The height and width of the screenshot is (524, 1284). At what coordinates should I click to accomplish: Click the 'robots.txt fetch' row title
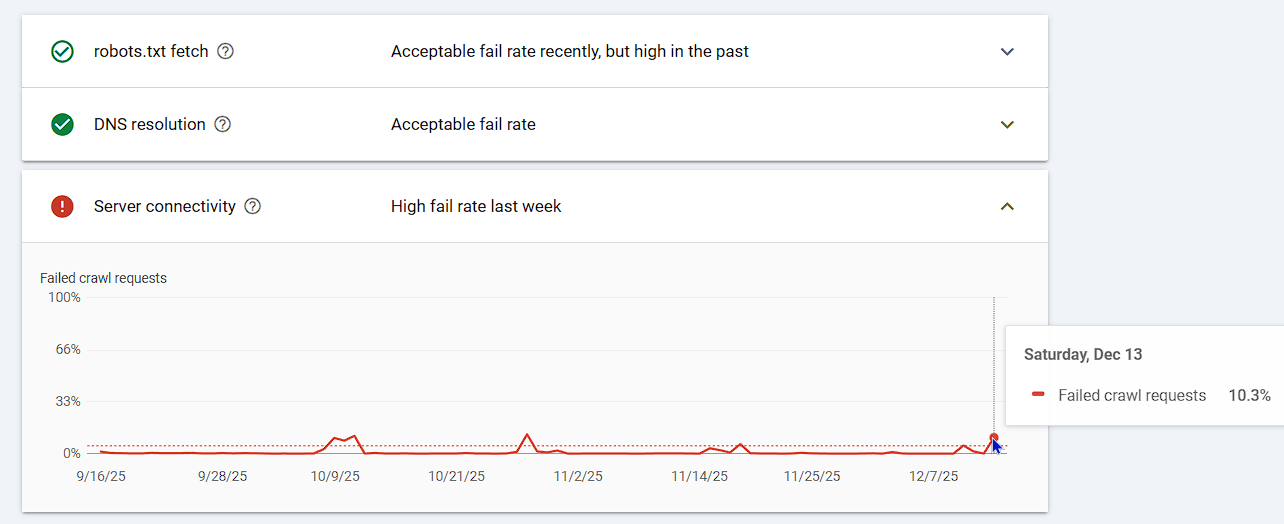point(151,51)
